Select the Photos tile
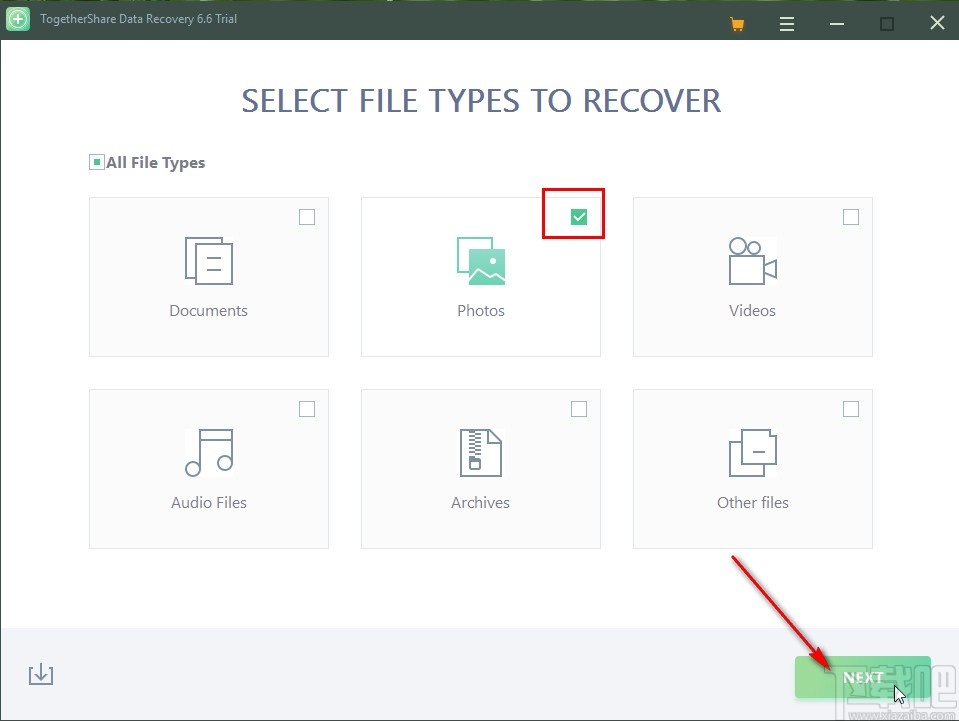 pyautogui.click(x=481, y=276)
